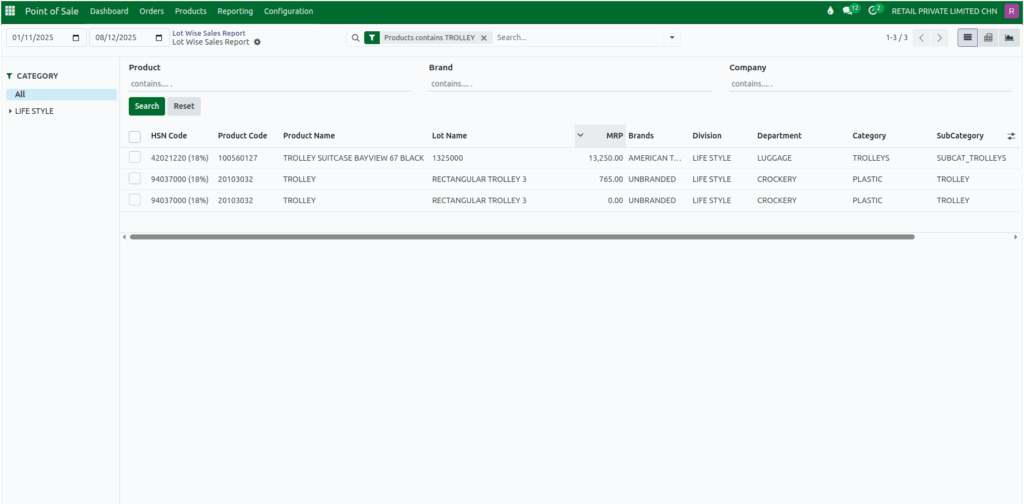Click the Reset button
This screenshot has width=1024, height=504.
click(x=184, y=106)
